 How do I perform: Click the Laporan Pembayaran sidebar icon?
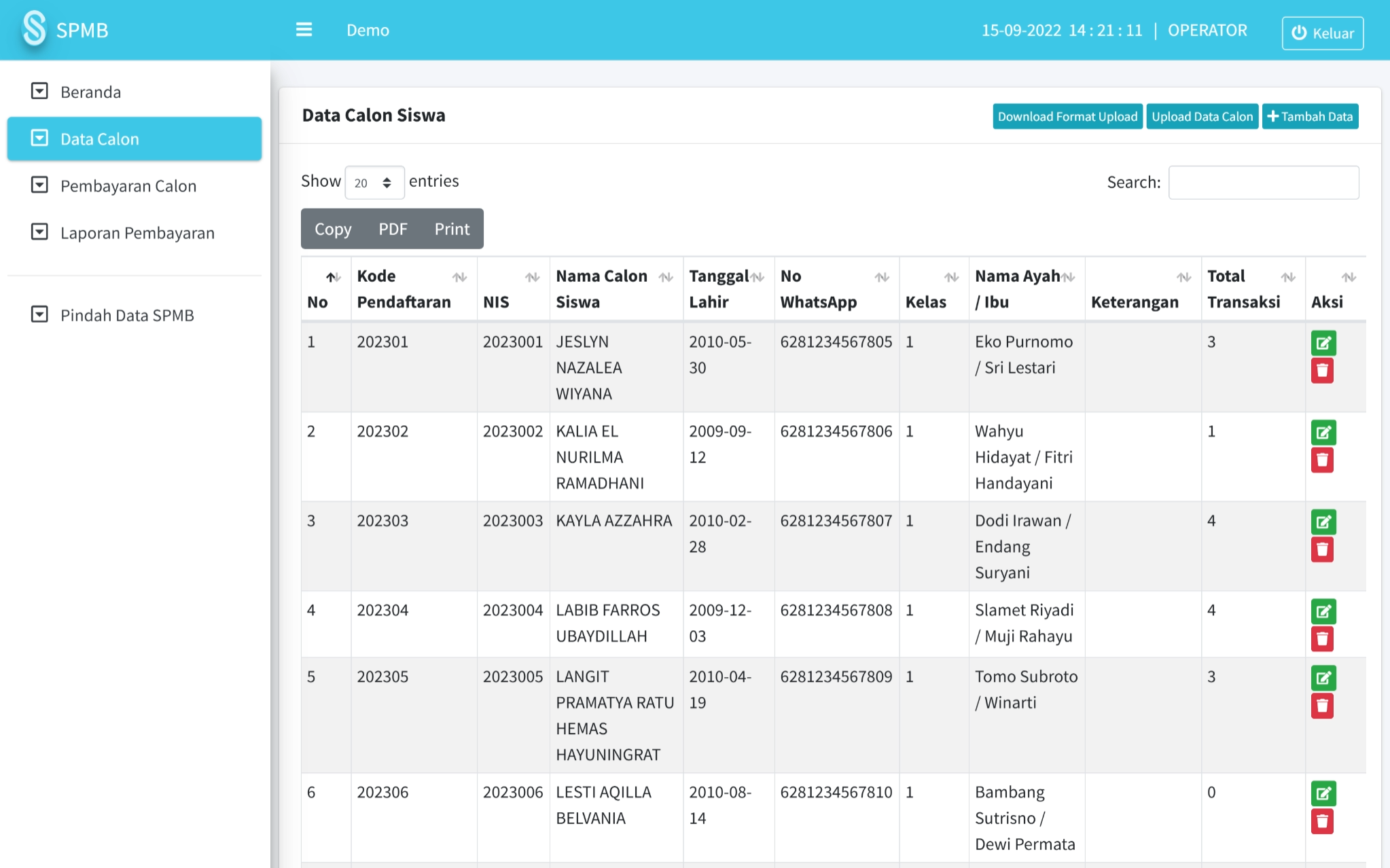coord(39,232)
